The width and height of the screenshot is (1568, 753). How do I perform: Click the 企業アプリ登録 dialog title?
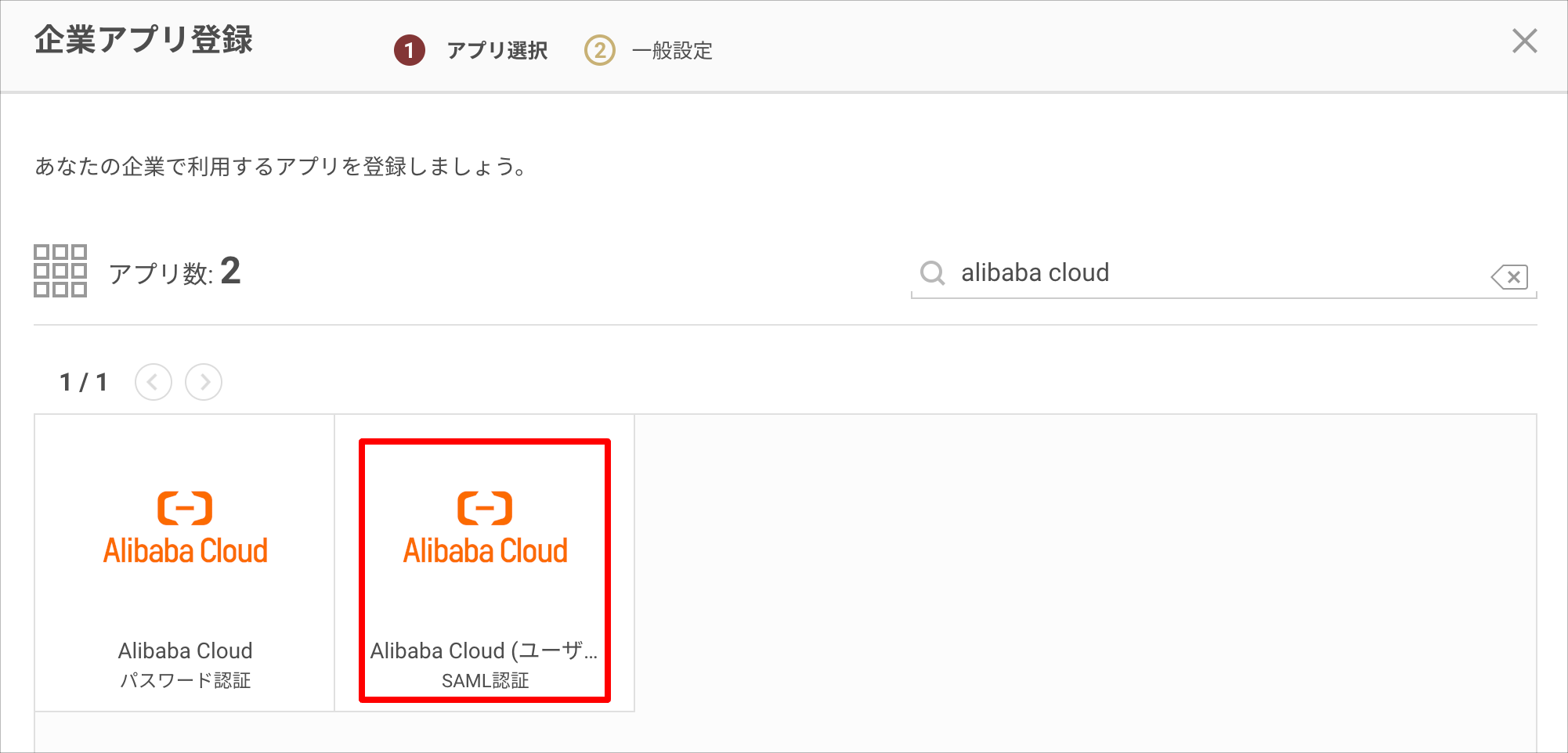pyautogui.click(x=143, y=41)
